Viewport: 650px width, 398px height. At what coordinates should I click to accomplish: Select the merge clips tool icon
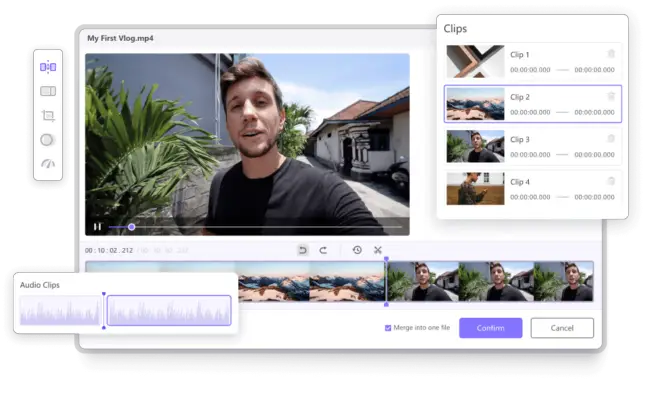(x=48, y=91)
